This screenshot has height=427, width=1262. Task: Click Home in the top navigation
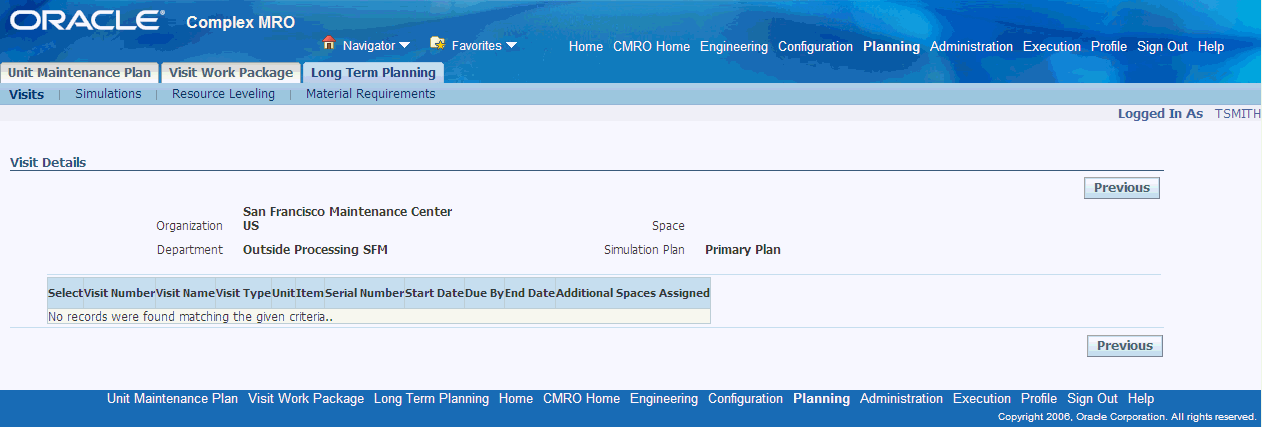tap(586, 47)
